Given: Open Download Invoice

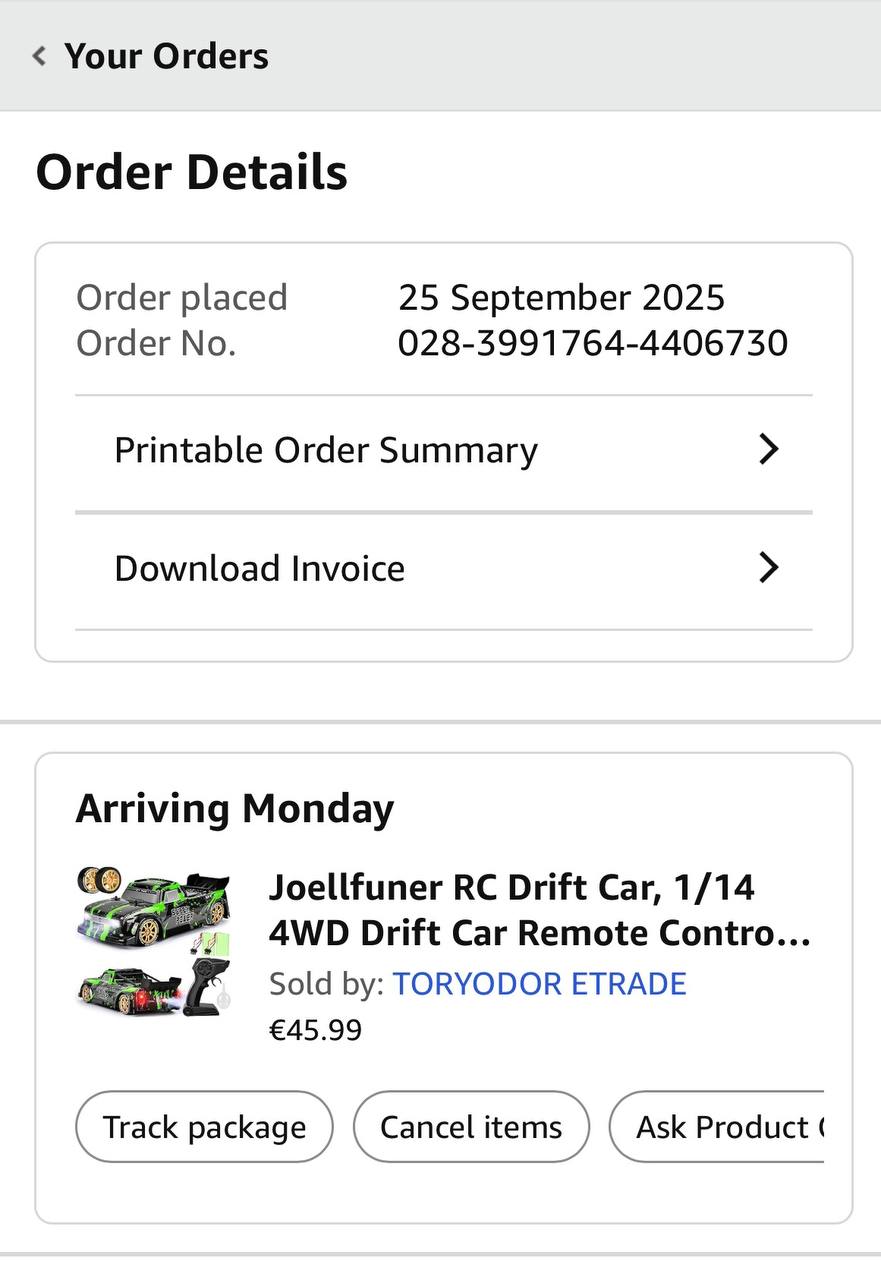Looking at the screenshot, I should click(260, 568).
